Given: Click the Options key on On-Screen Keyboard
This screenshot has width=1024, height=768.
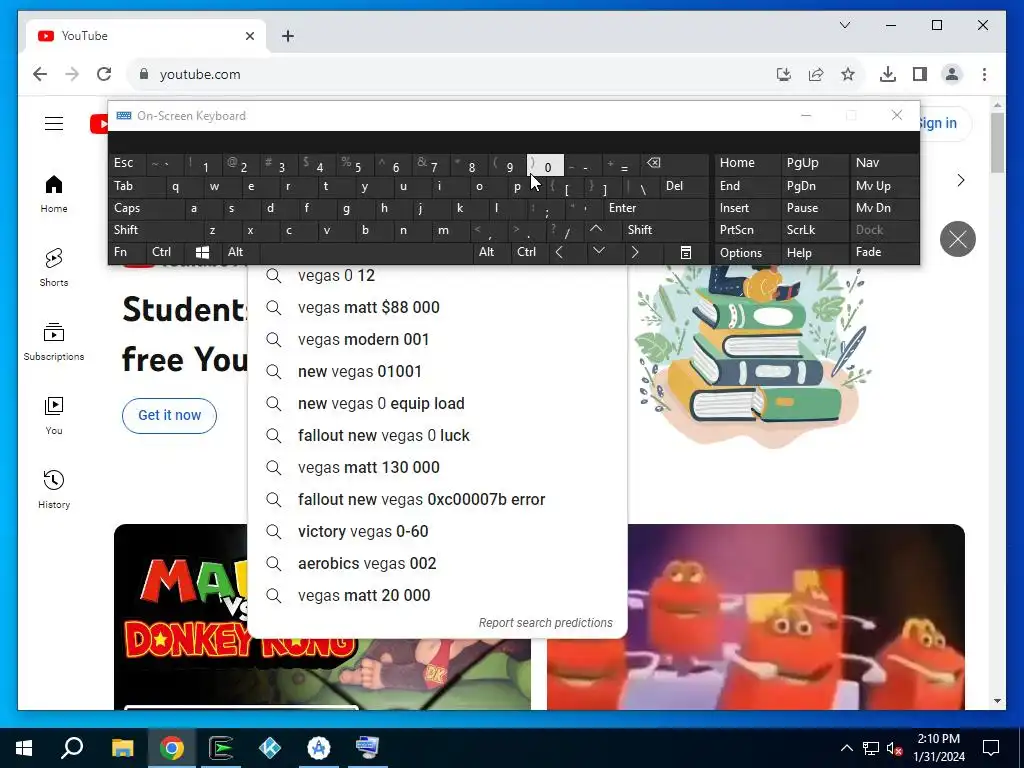Looking at the screenshot, I should click(747, 252).
